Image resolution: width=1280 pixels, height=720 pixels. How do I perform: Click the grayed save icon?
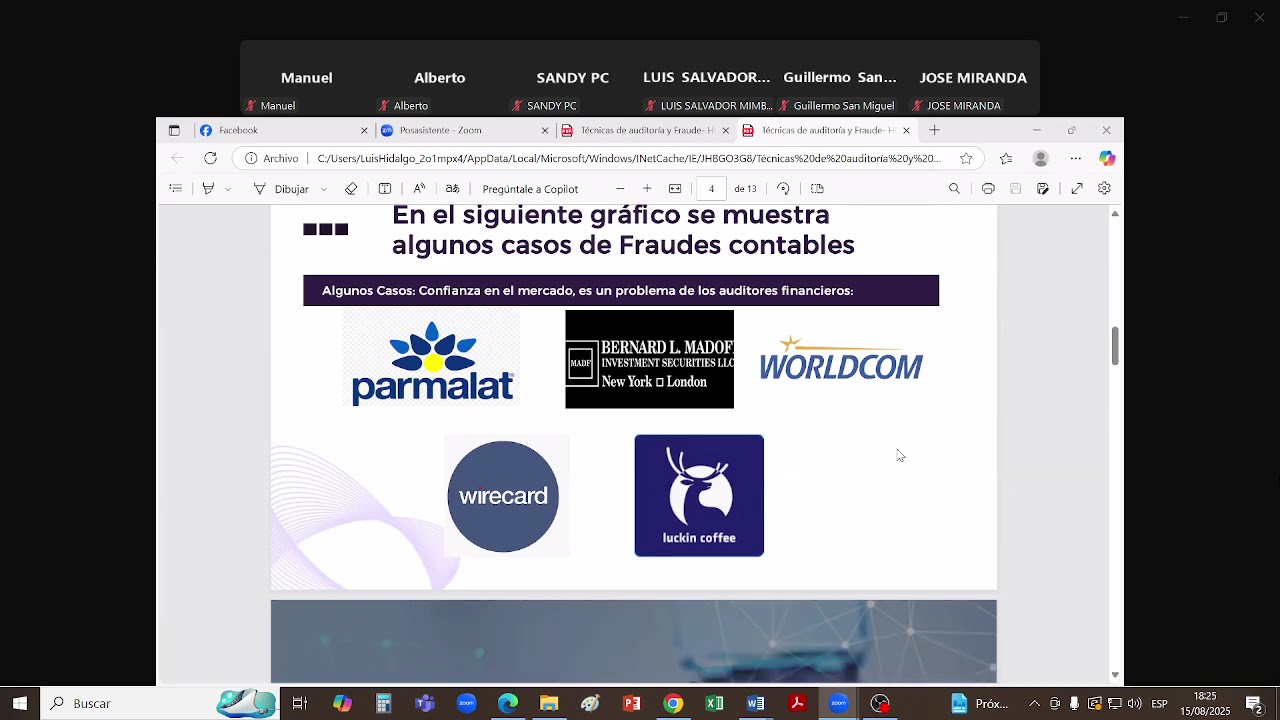click(x=1015, y=188)
